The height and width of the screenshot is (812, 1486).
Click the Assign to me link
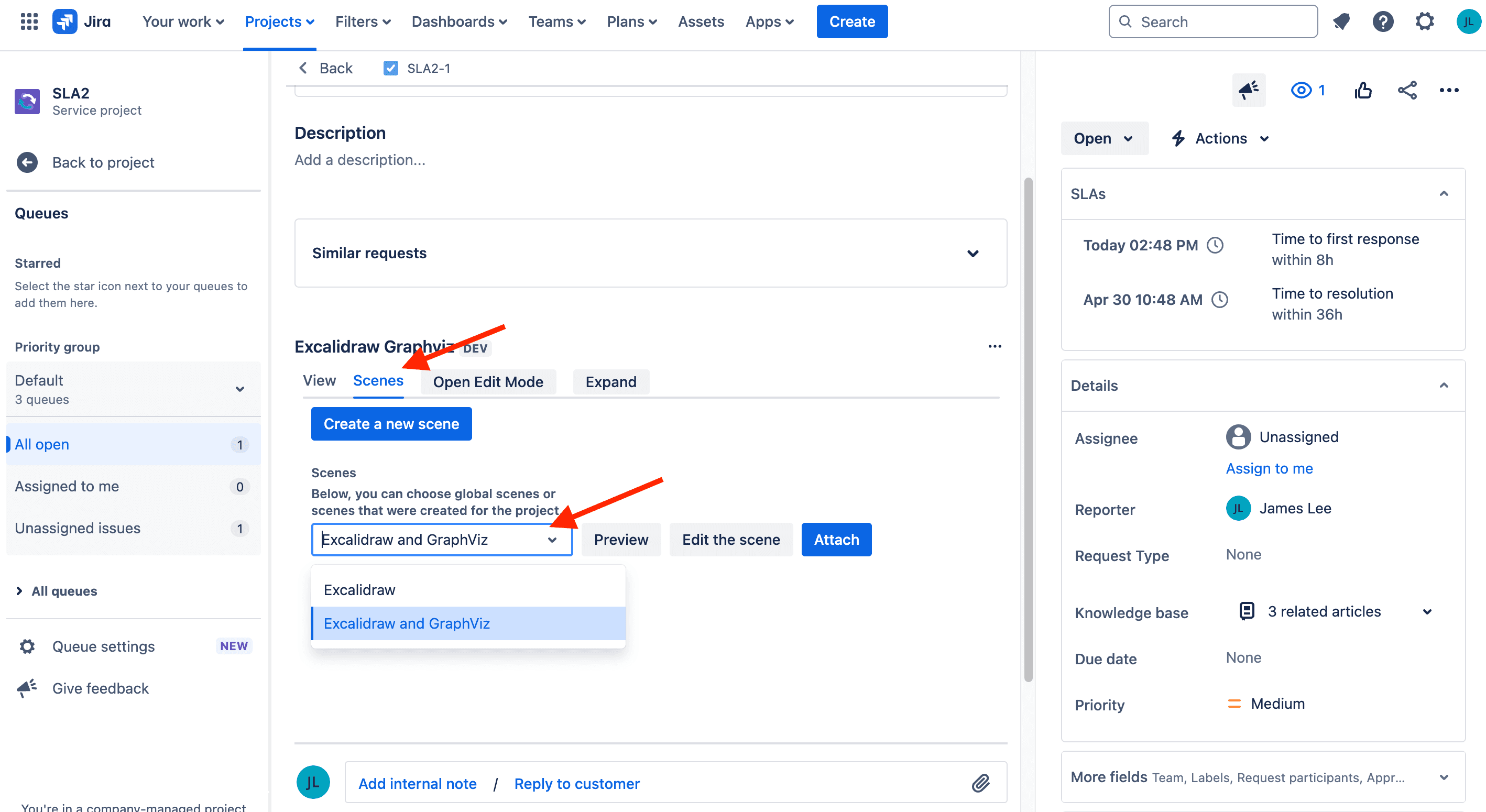1269,468
